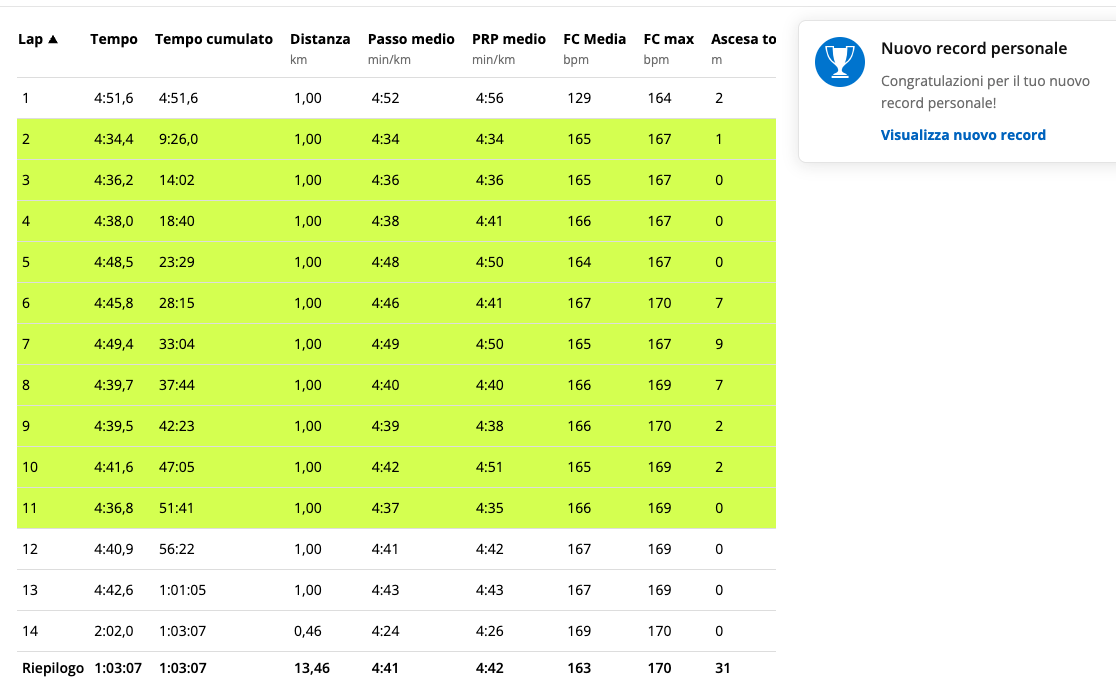Viewport: 1116px width, 693px height.
Task: Open the Visualizza nuovo record link
Action: tap(963, 135)
